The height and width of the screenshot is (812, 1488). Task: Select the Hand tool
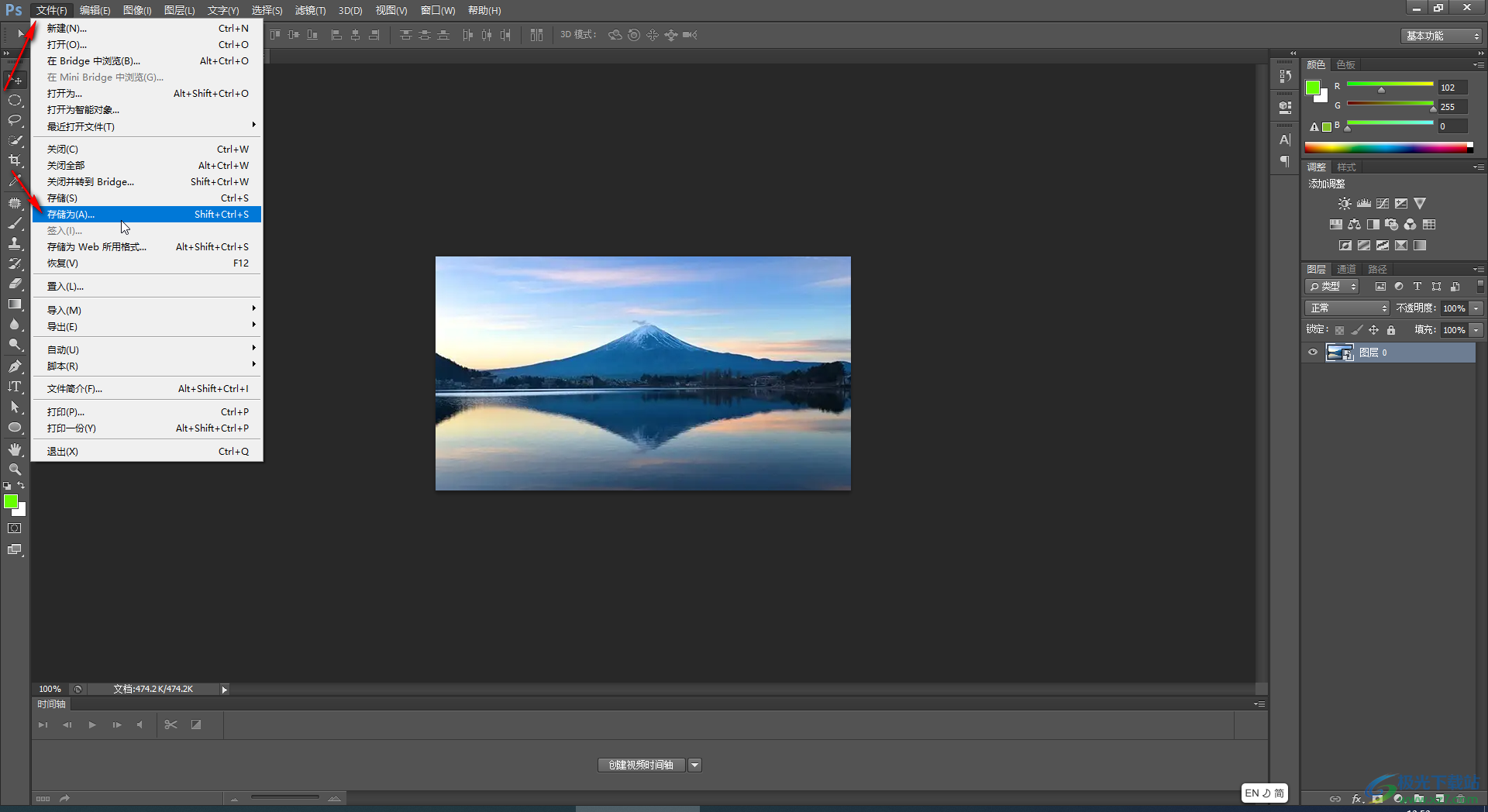[15, 449]
